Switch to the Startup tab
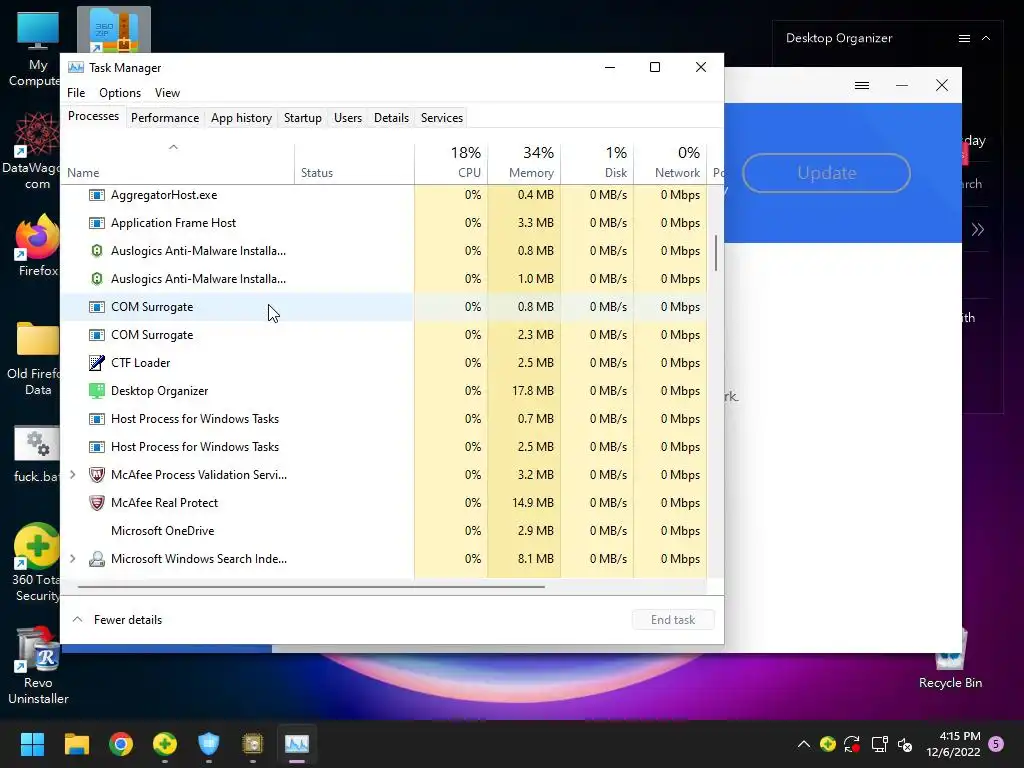1024x768 pixels. (302, 118)
